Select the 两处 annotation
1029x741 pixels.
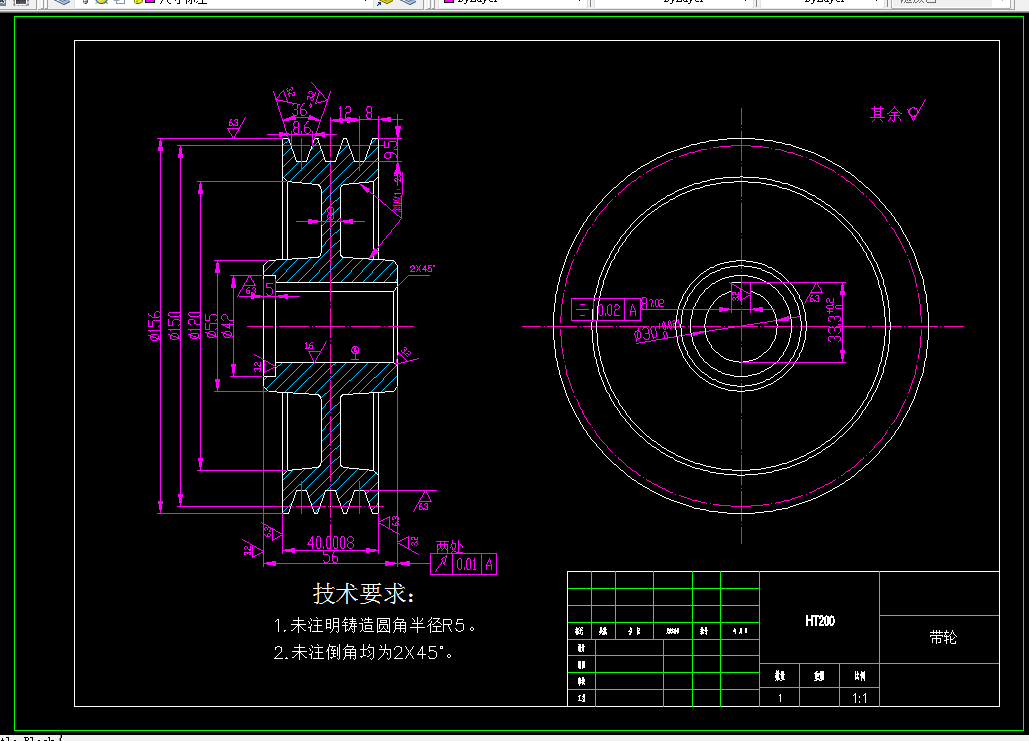[450, 547]
